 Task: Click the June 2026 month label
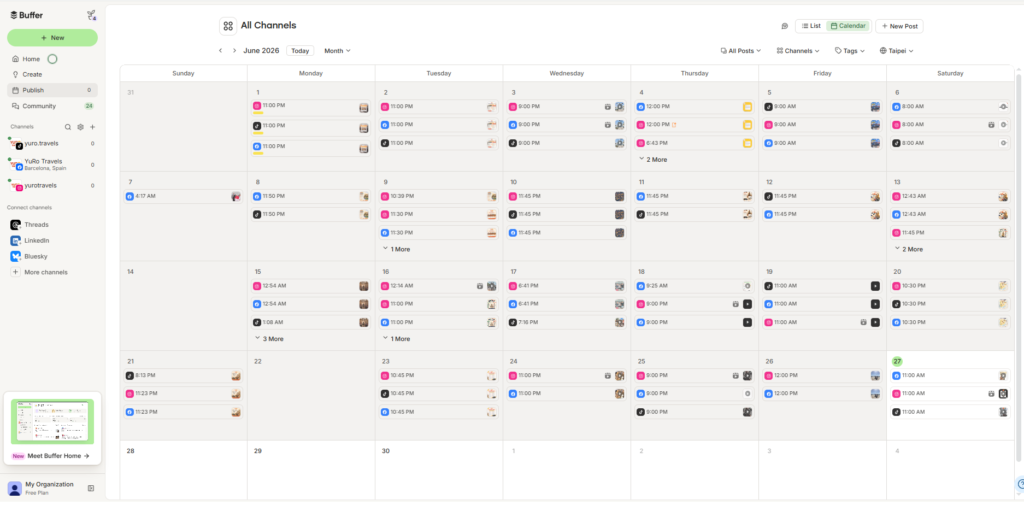pyautogui.click(x=261, y=50)
